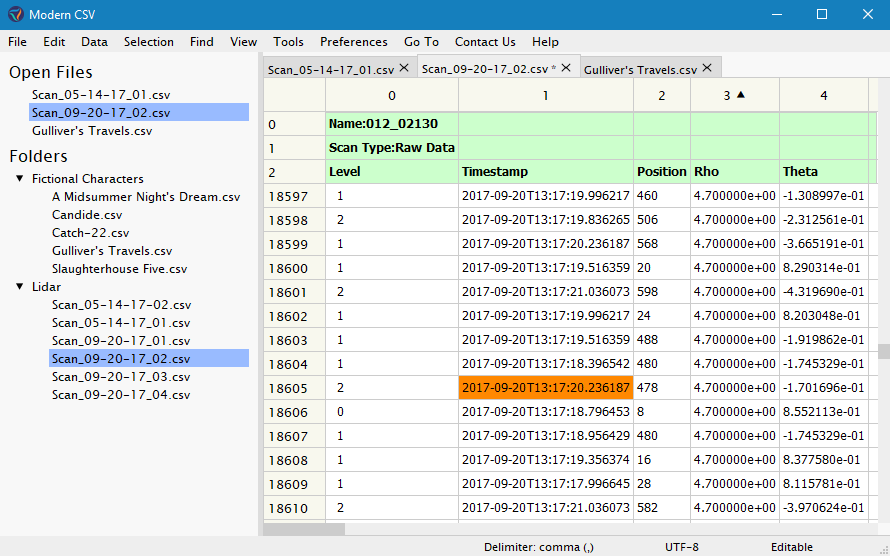Switch to the Gulliver's Travels.csv tab

coord(640,70)
